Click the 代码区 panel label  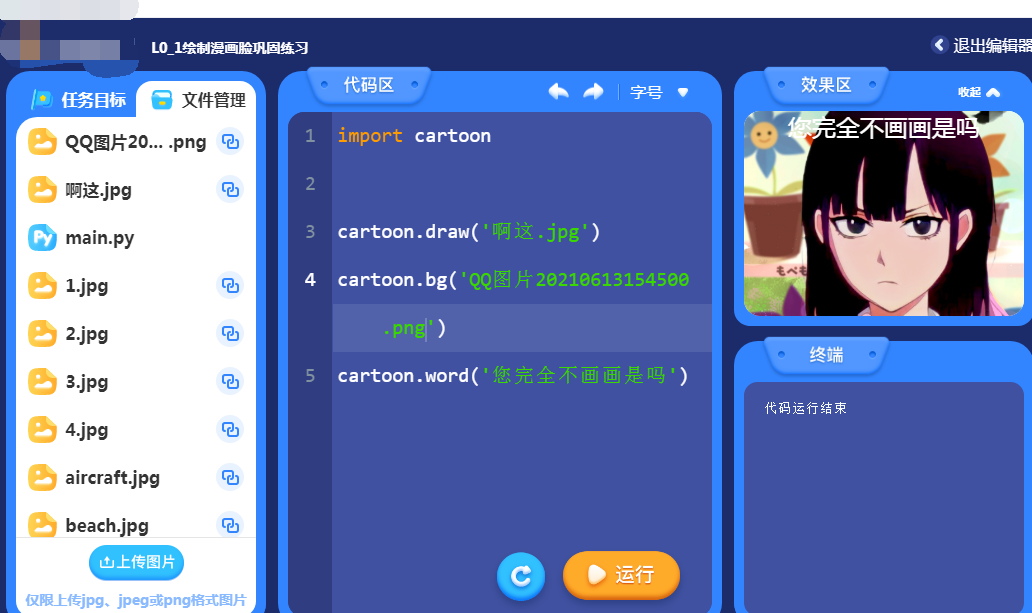click(369, 85)
